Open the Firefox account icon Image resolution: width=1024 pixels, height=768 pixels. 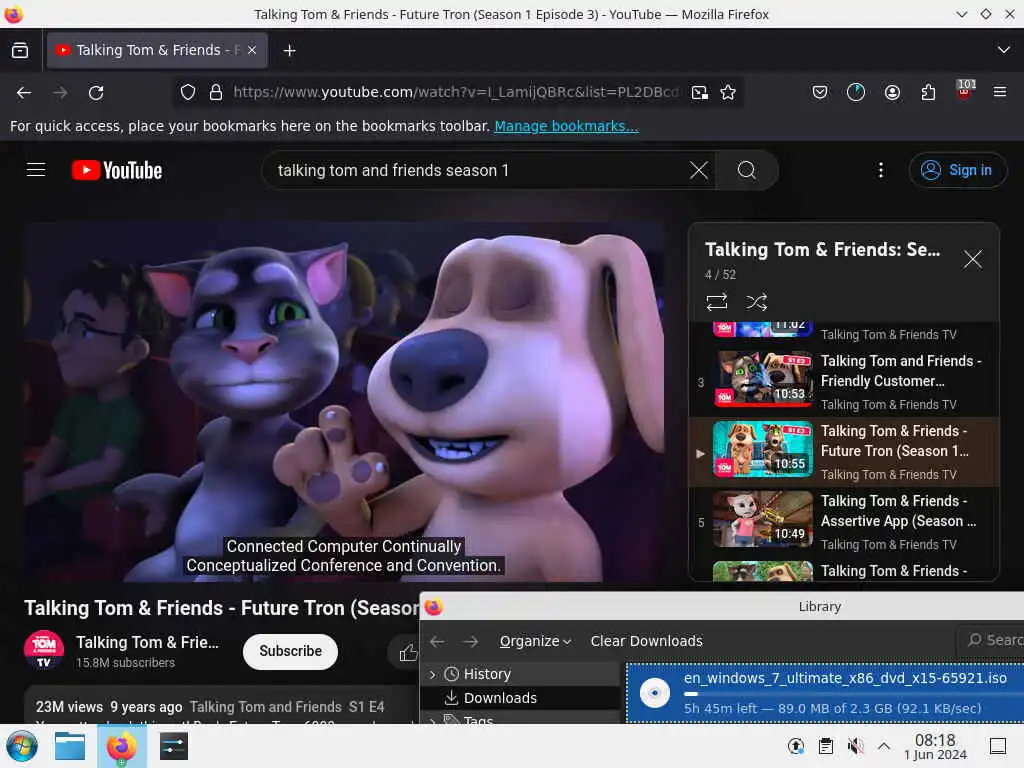[x=892, y=92]
